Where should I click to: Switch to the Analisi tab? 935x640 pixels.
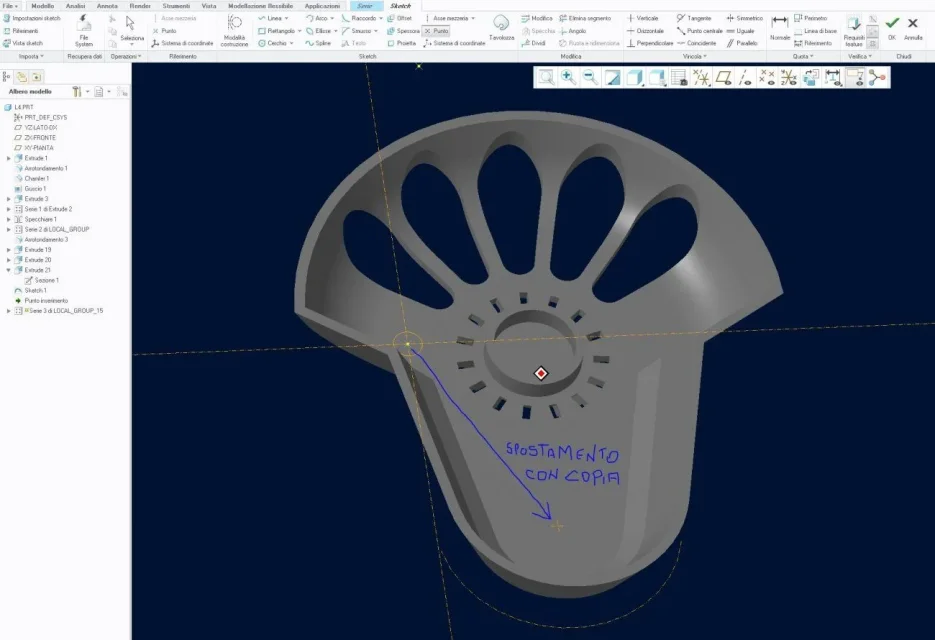[75, 6]
